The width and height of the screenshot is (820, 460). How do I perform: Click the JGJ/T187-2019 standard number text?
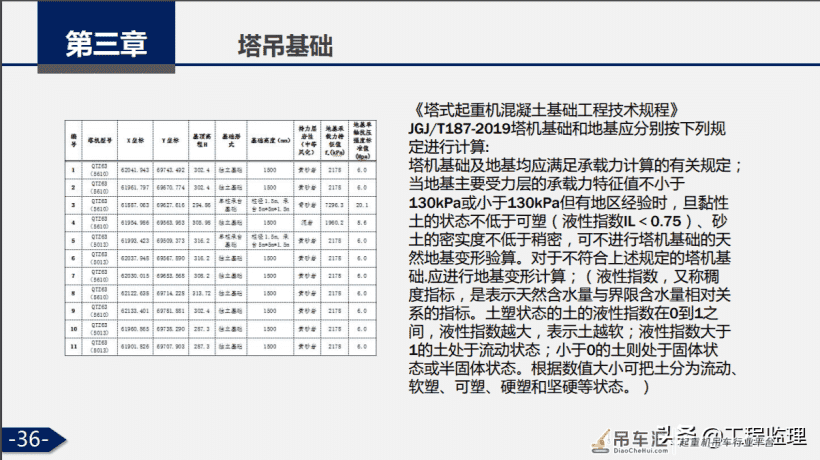point(460,129)
